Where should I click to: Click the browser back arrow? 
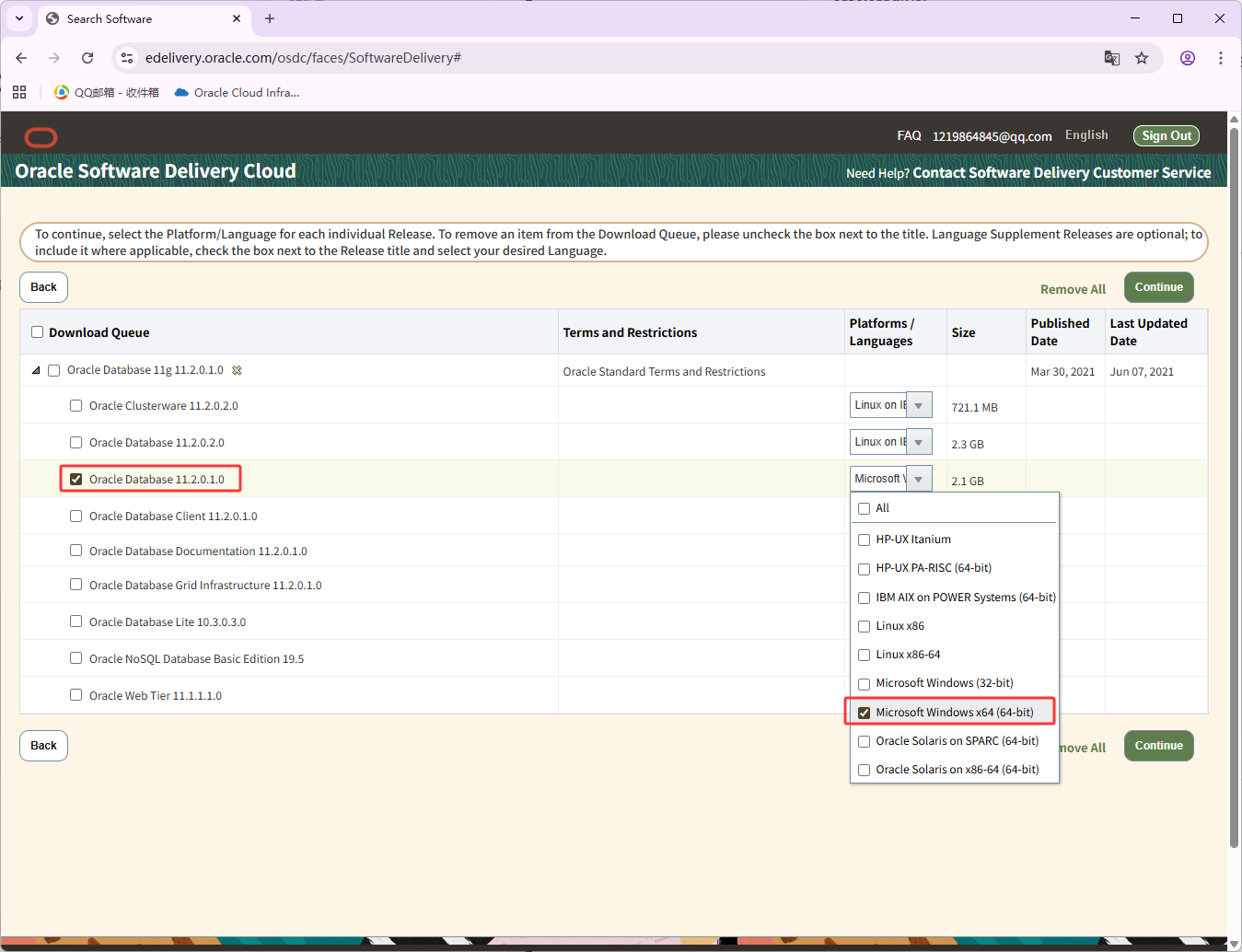[x=21, y=58]
